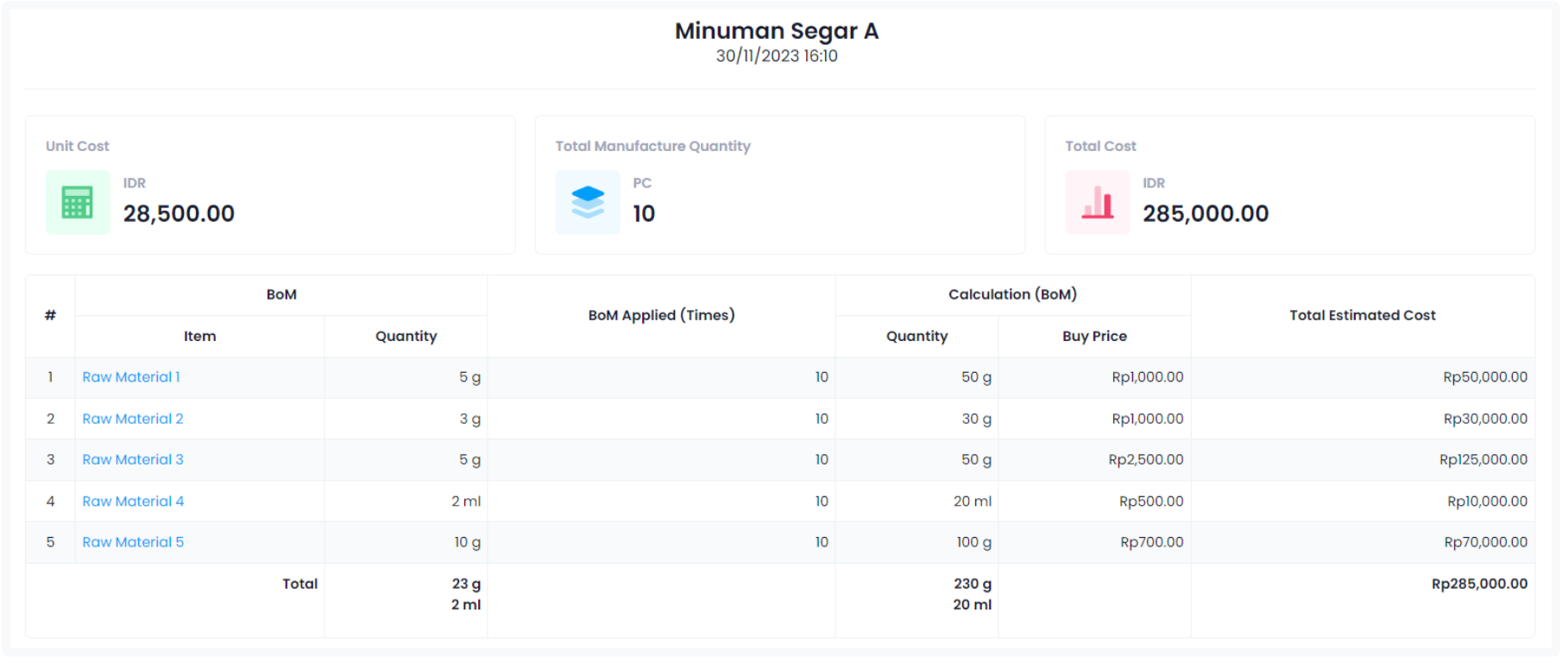Open the Raw Material 1 link

tap(131, 377)
